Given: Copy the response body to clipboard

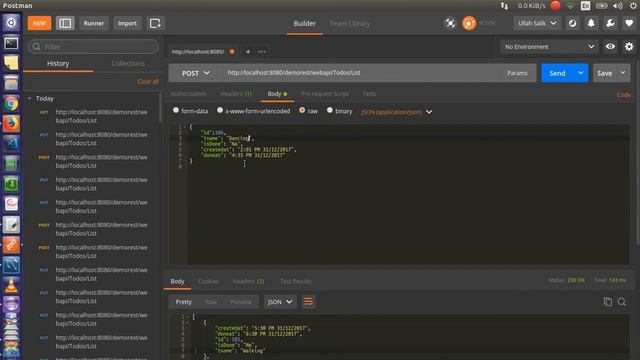Looking at the screenshot, I should tap(607, 302).
